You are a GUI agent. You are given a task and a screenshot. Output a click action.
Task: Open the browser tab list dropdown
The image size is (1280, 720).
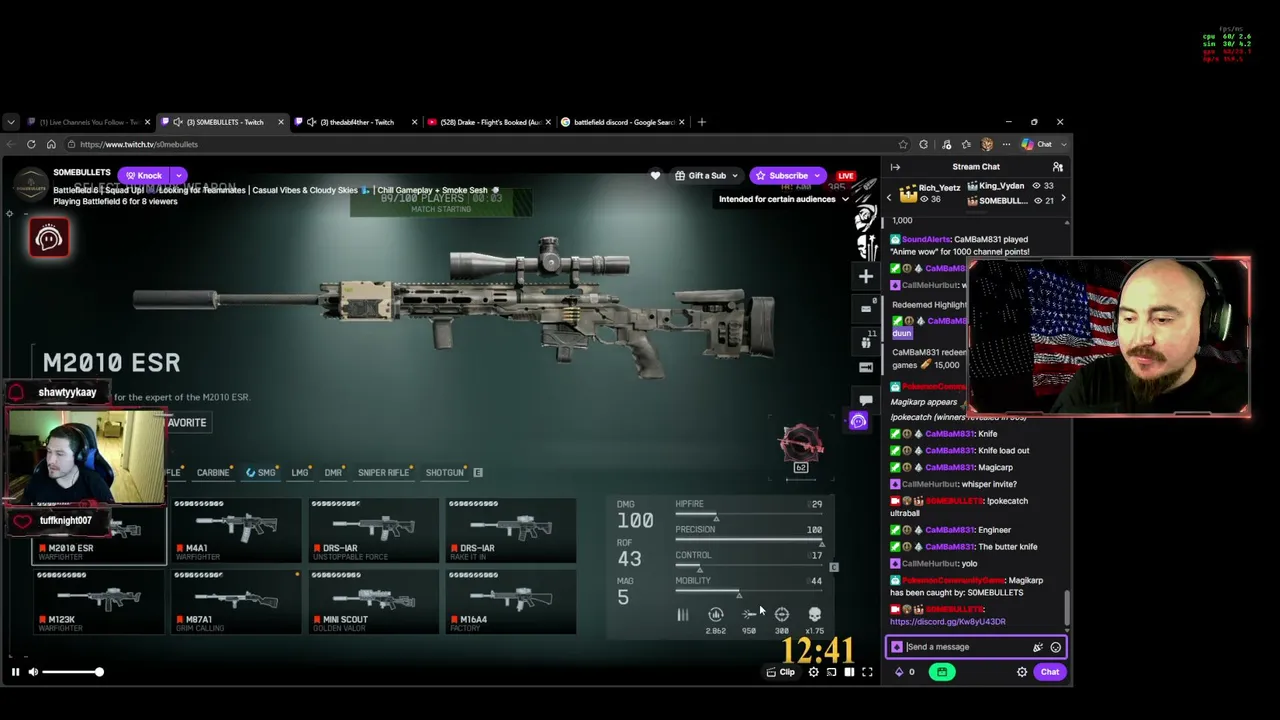tap(11, 122)
